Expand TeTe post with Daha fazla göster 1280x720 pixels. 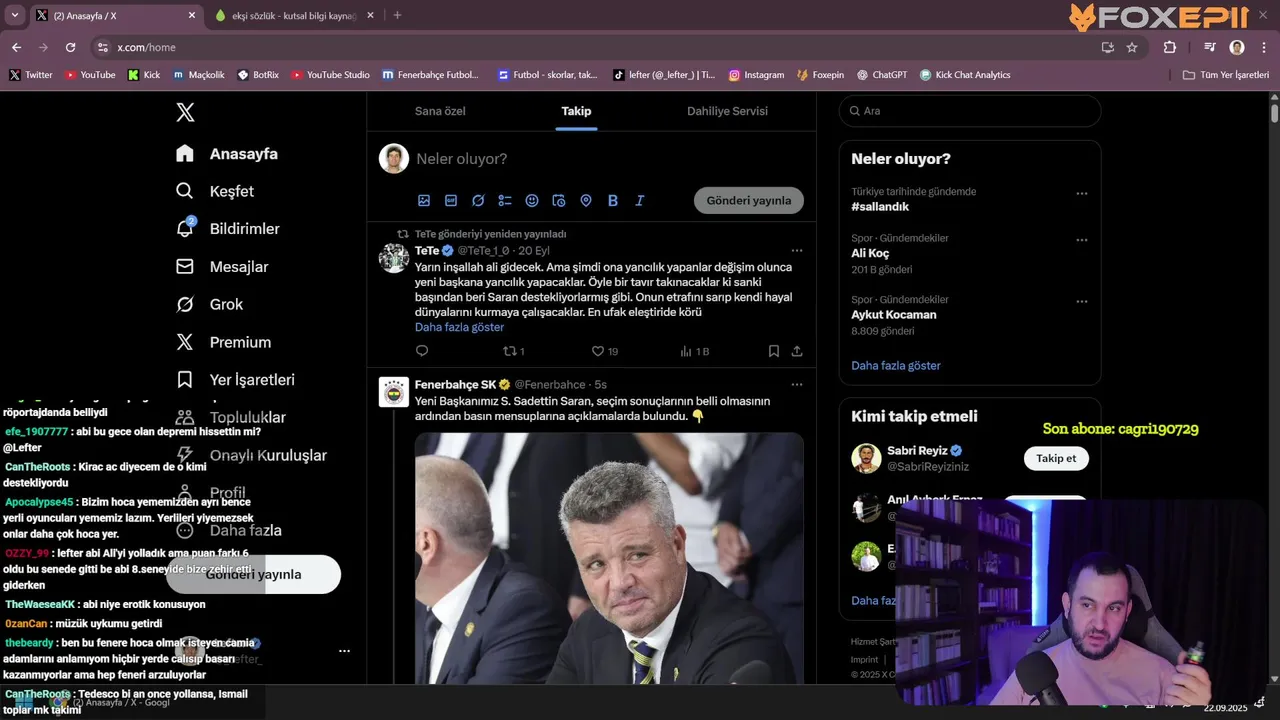click(459, 327)
